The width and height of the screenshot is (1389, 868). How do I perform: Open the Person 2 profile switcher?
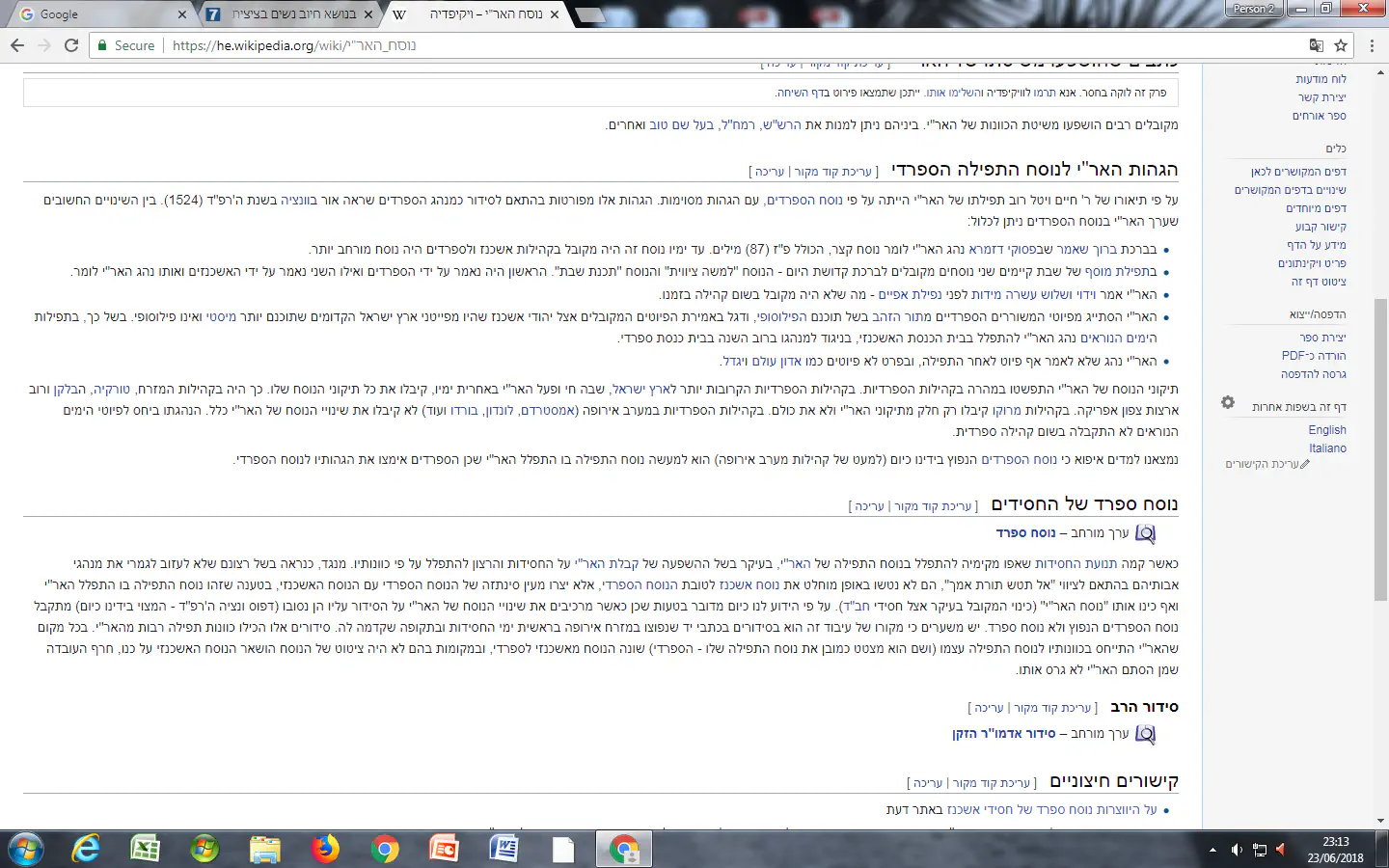pyautogui.click(x=1253, y=9)
